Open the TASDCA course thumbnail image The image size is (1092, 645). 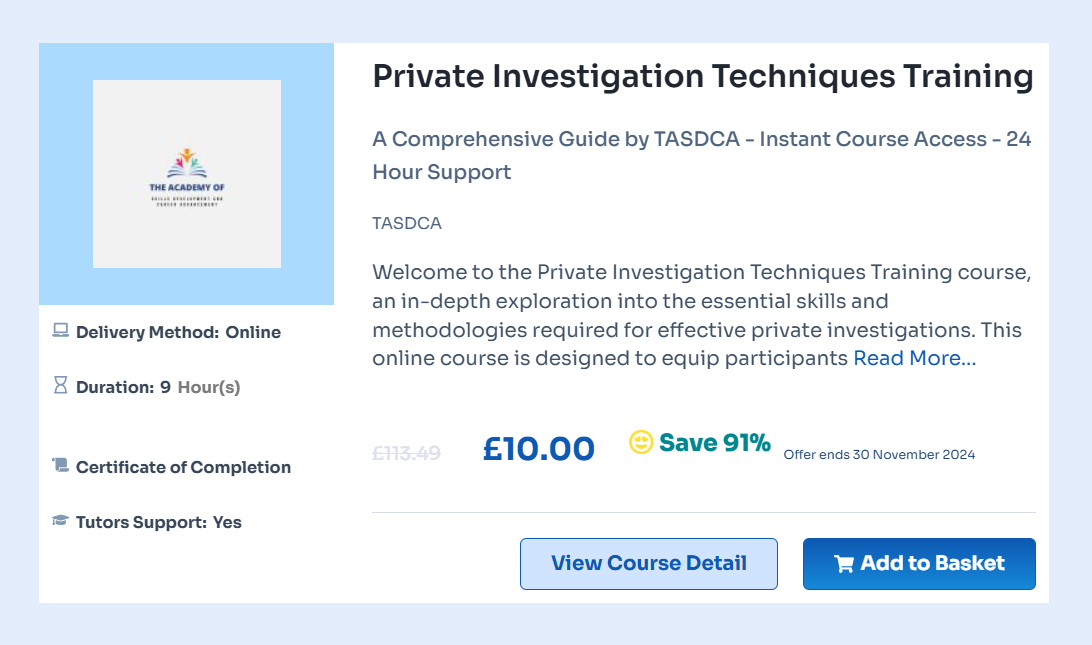[x=187, y=174]
